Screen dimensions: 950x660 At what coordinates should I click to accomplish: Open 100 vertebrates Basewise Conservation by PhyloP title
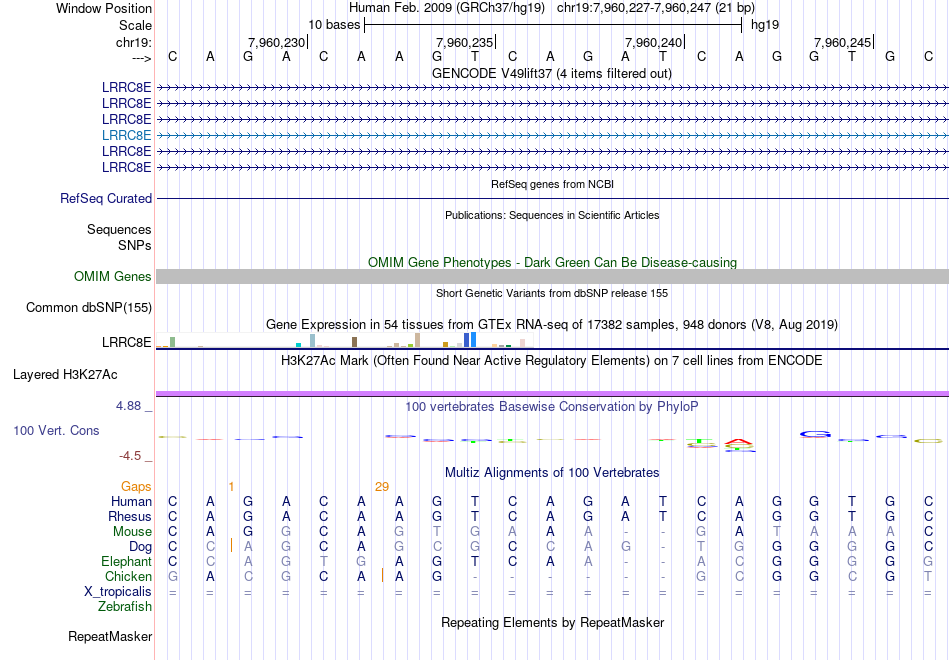552,407
